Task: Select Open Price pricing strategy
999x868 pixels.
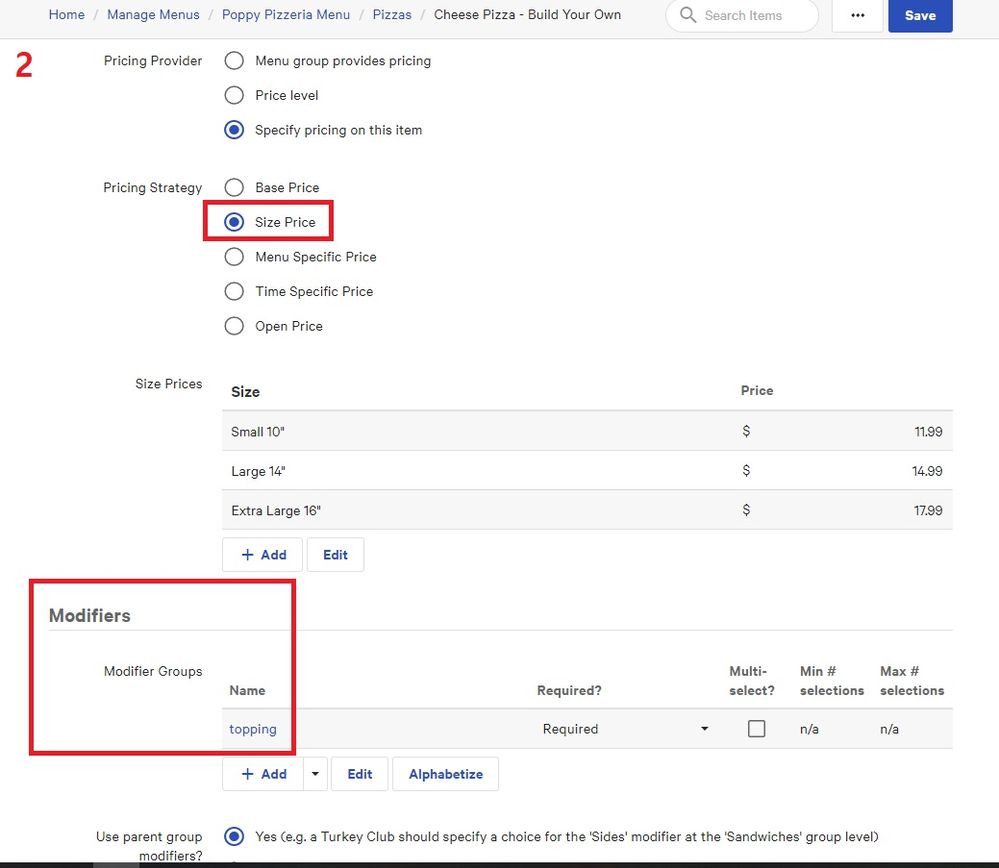Action: 234,326
